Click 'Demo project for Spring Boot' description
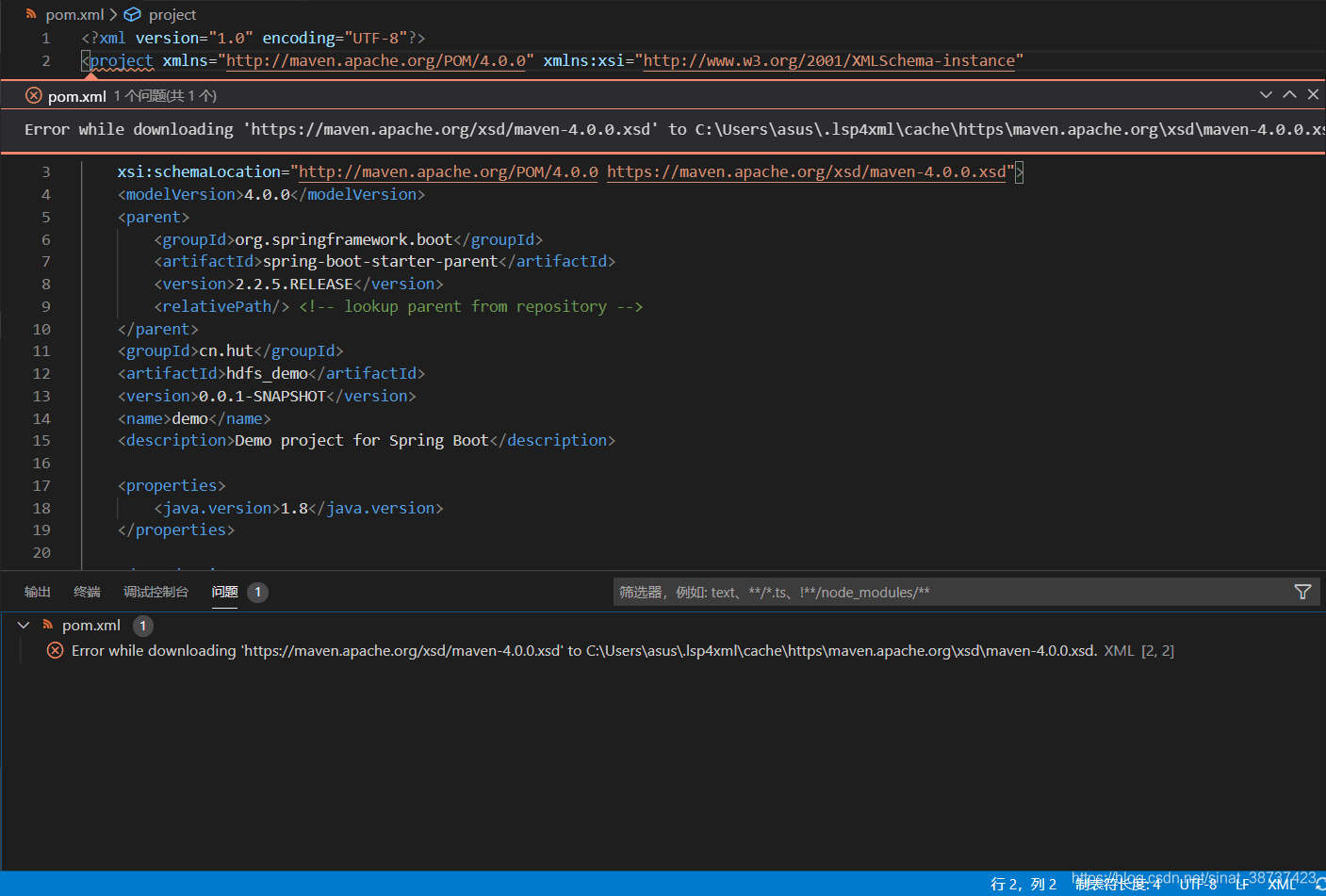Viewport: 1326px width, 896px height. 362,440
